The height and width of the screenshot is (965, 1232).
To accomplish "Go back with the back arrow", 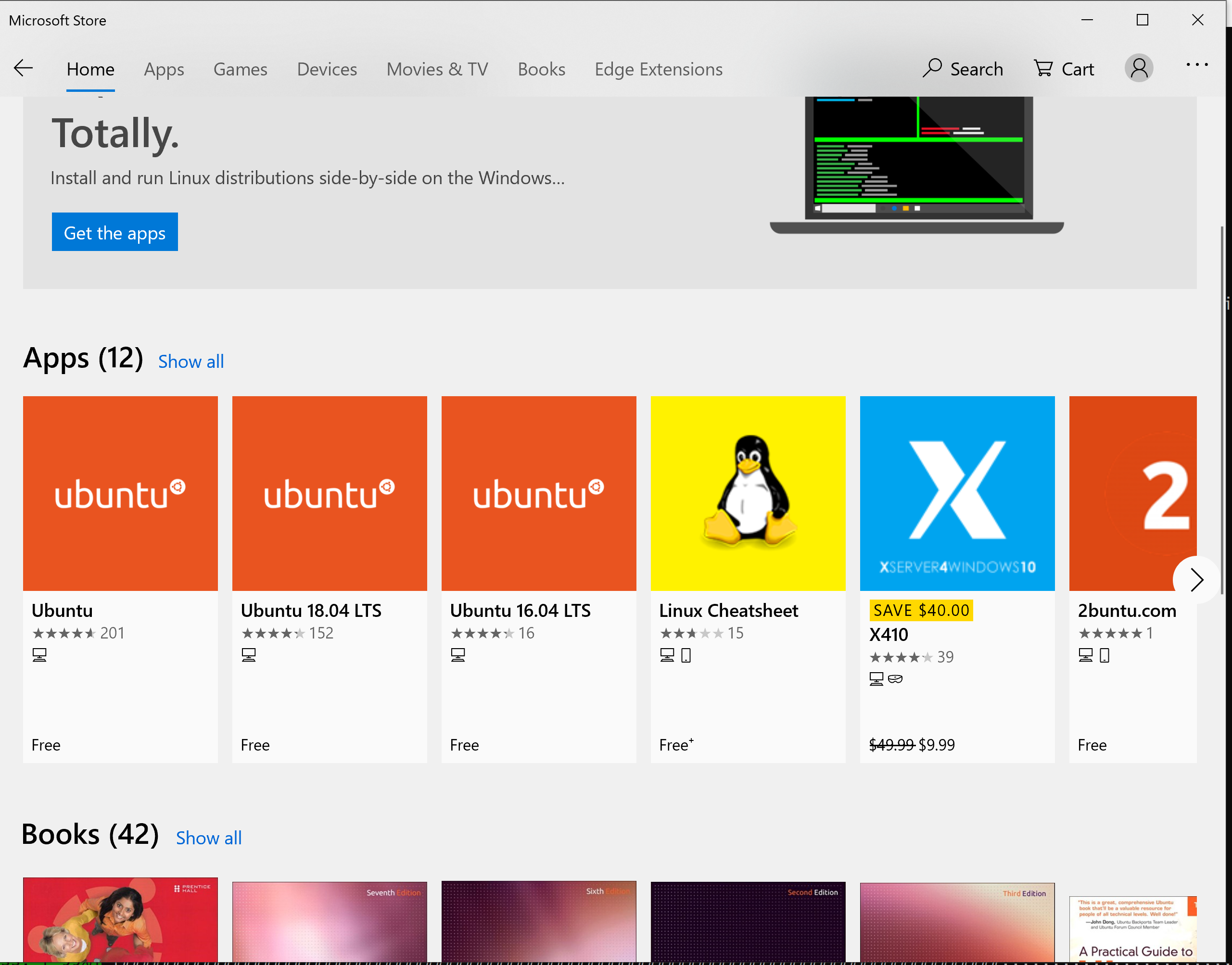I will [x=23, y=68].
